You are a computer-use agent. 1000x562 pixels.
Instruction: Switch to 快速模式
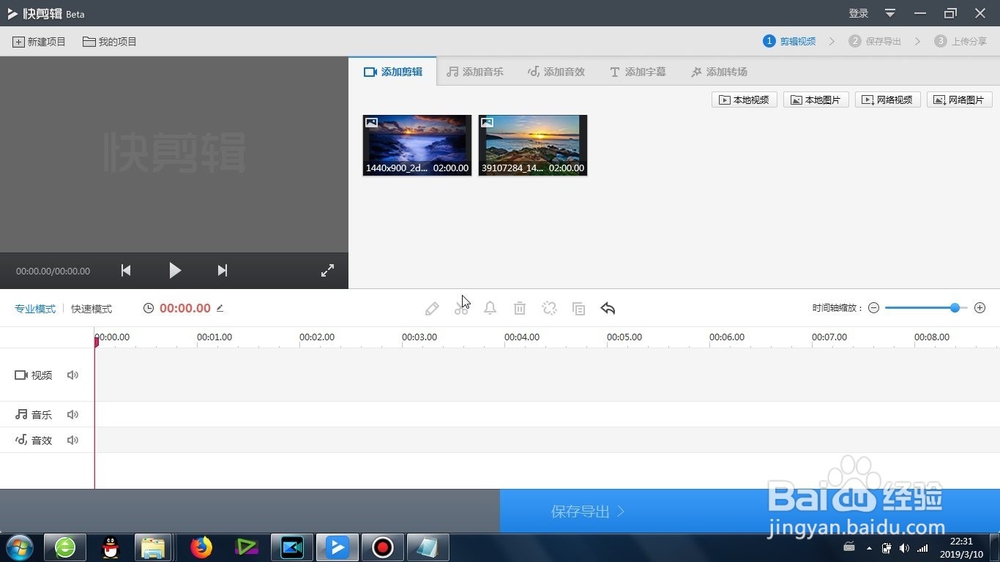(x=91, y=309)
